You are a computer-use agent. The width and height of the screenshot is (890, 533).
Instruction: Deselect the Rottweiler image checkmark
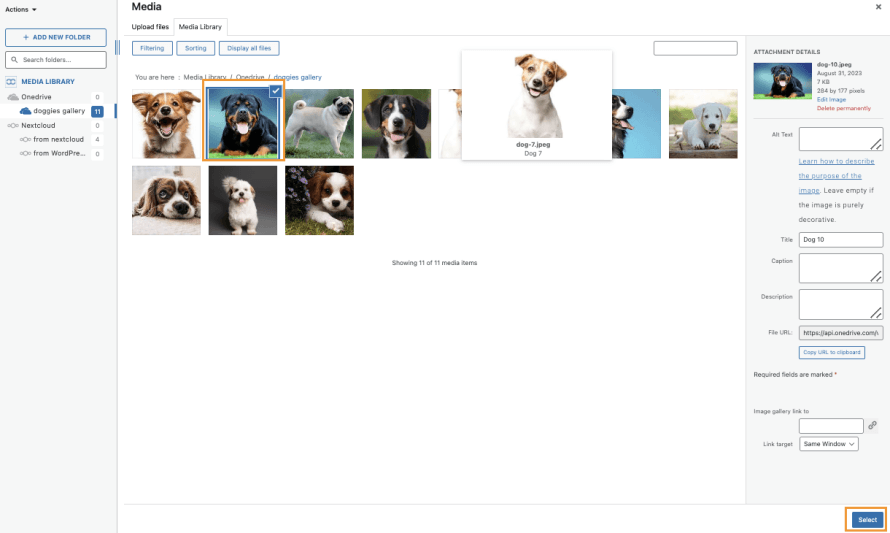pyautogui.click(x=275, y=90)
